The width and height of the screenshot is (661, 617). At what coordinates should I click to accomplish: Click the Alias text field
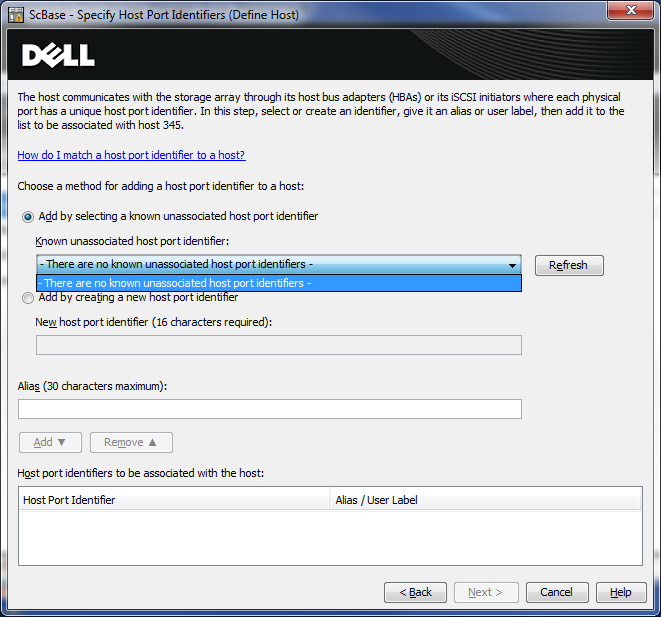coord(269,409)
